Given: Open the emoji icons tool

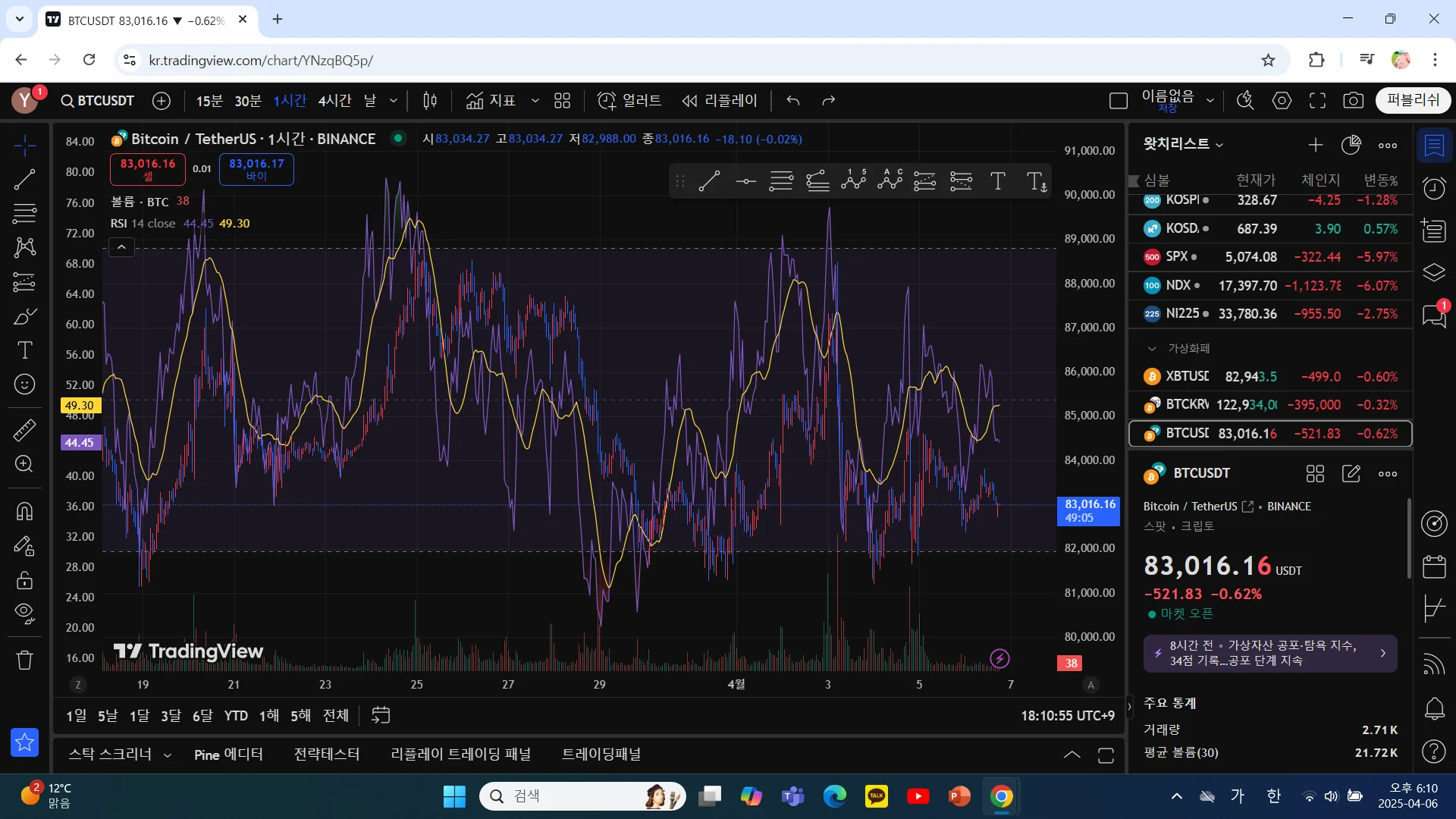Looking at the screenshot, I should pyautogui.click(x=24, y=384).
